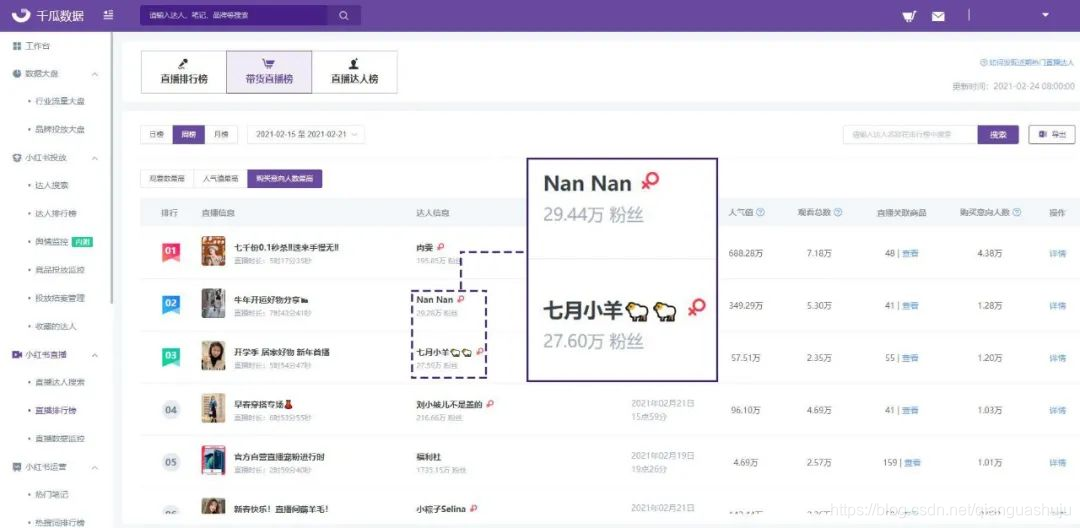This screenshot has height=528, width=1080.
Task: Click the 小红书运营 section icon in sidebar
Action: (x=17, y=467)
